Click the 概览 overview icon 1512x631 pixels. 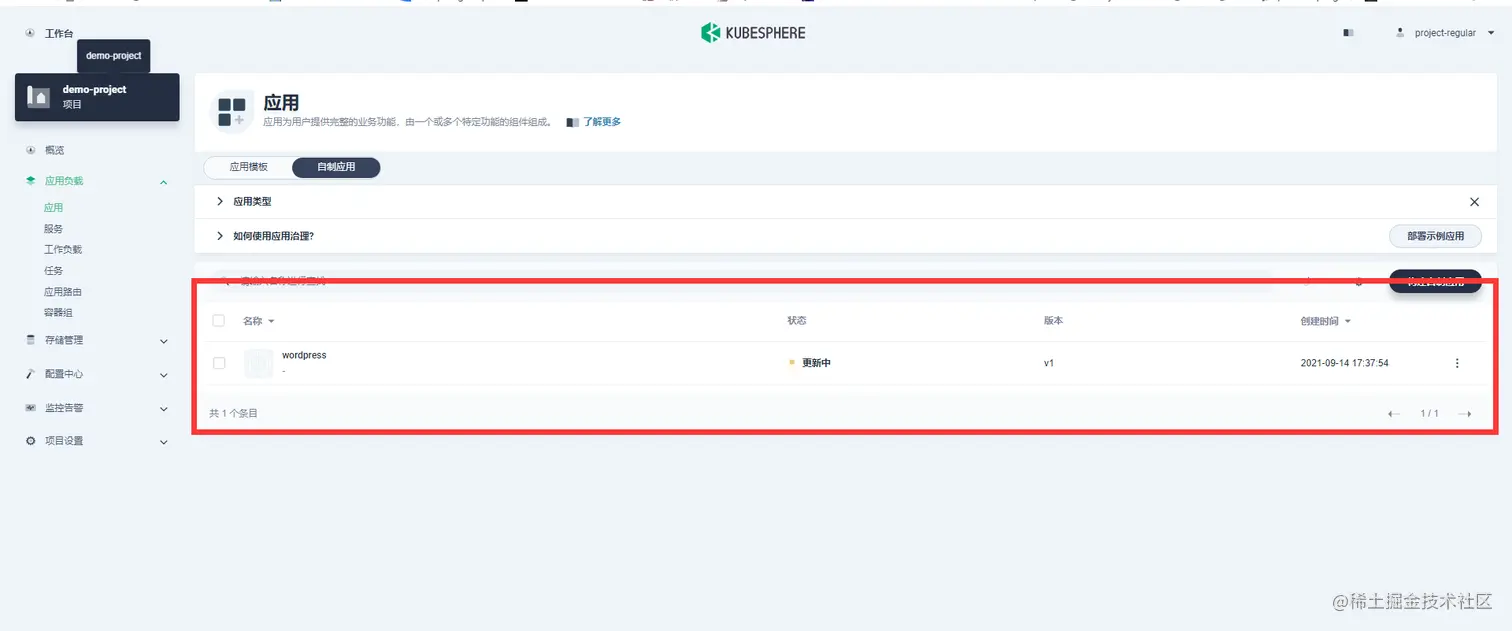point(30,150)
